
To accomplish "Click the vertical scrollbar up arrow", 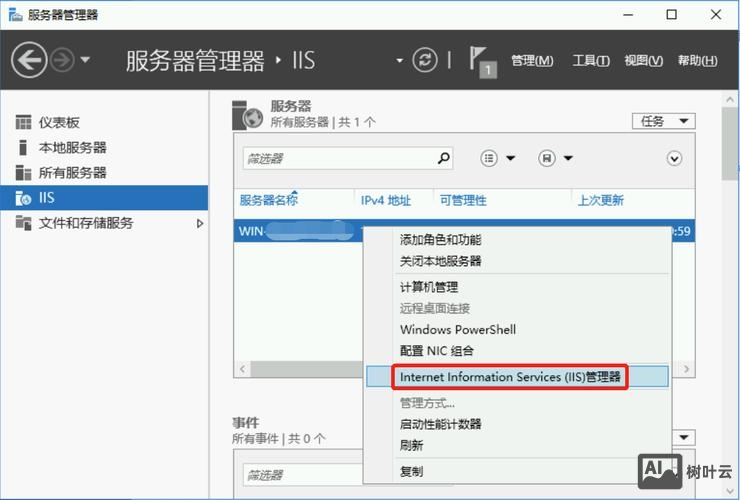I will 730,100.
